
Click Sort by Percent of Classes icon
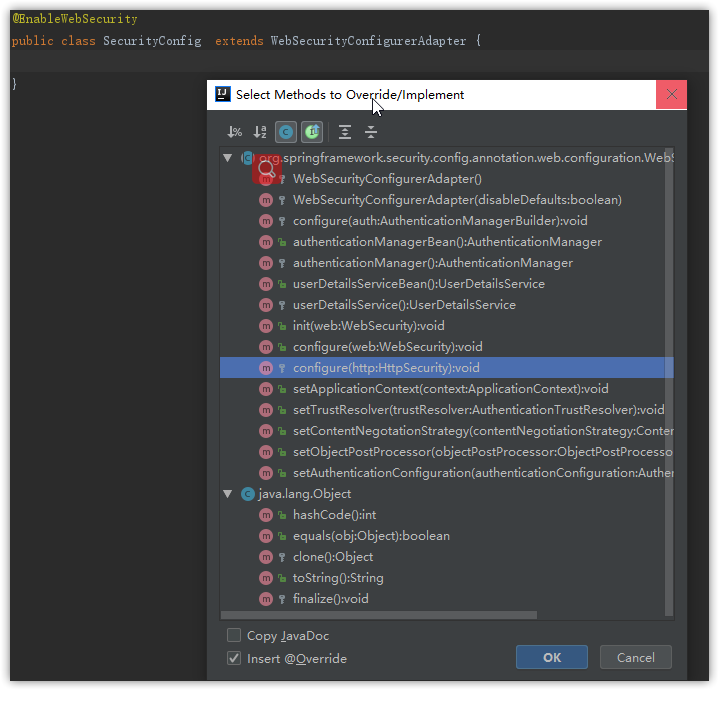coord(235,132)
